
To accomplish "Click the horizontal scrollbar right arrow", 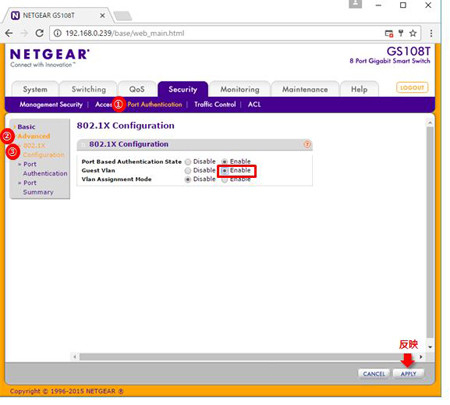I will (x=421, y=357).
